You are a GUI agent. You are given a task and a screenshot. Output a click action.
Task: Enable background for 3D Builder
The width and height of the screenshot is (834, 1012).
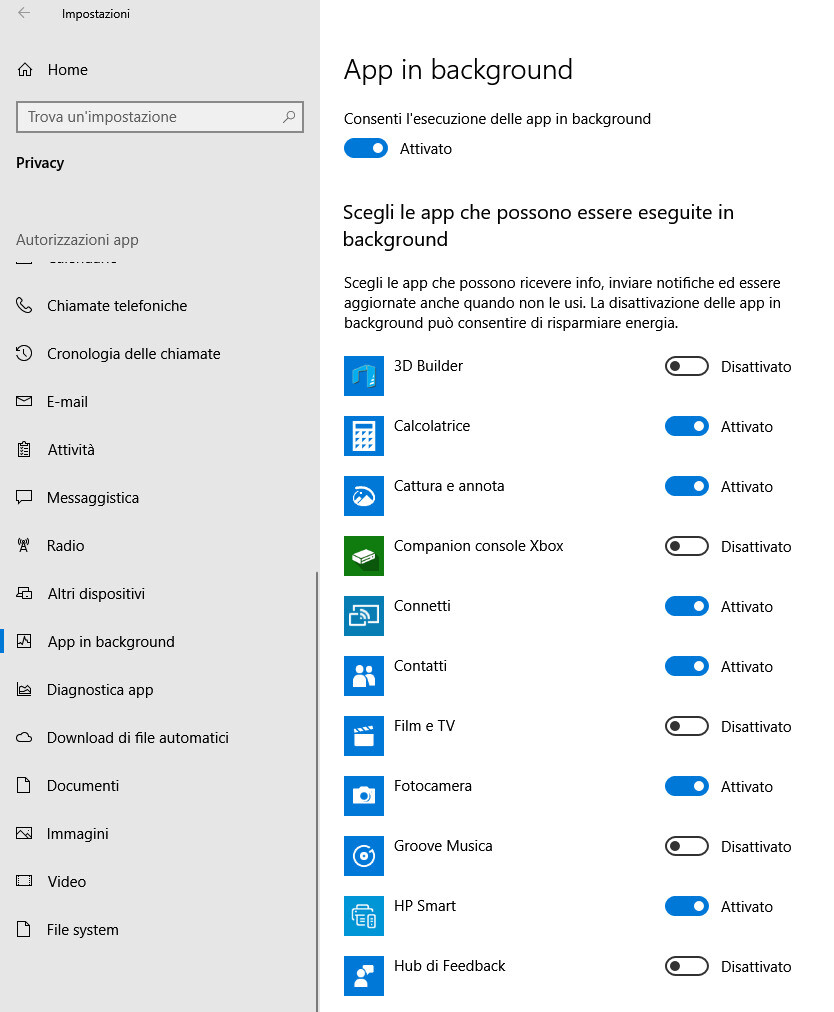pyautogui.click(x=686, y=367)
